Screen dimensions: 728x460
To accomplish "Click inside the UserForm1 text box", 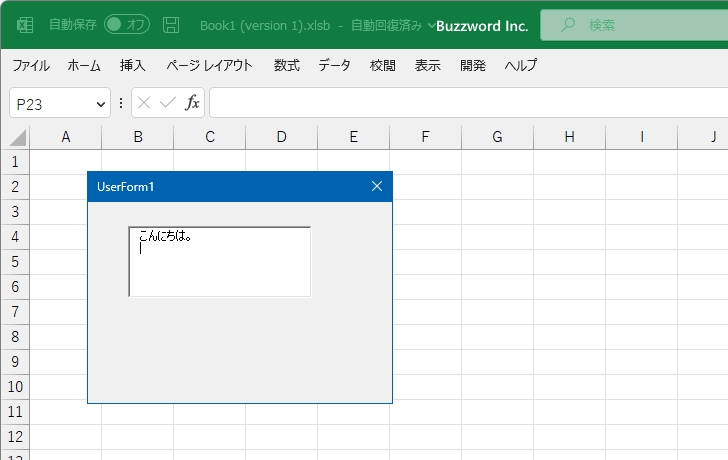I will 220,262.
